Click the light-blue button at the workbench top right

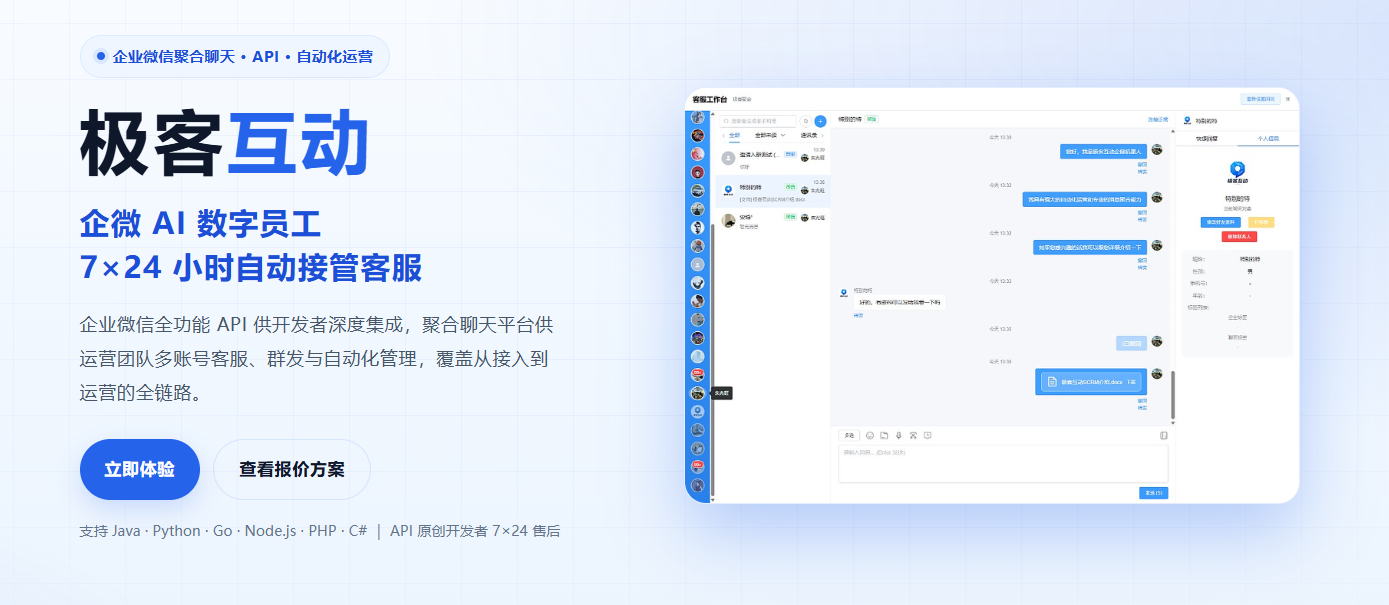pyautogui.click(x=1260, y=99)
